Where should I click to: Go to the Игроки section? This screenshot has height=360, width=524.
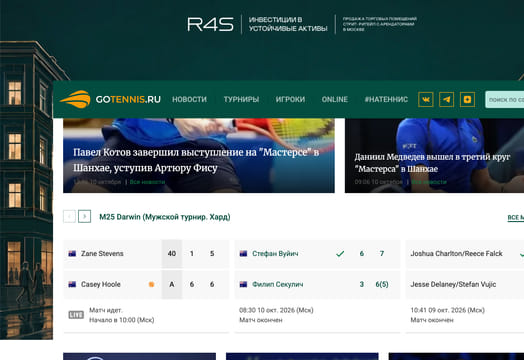(x=290, y=100)
